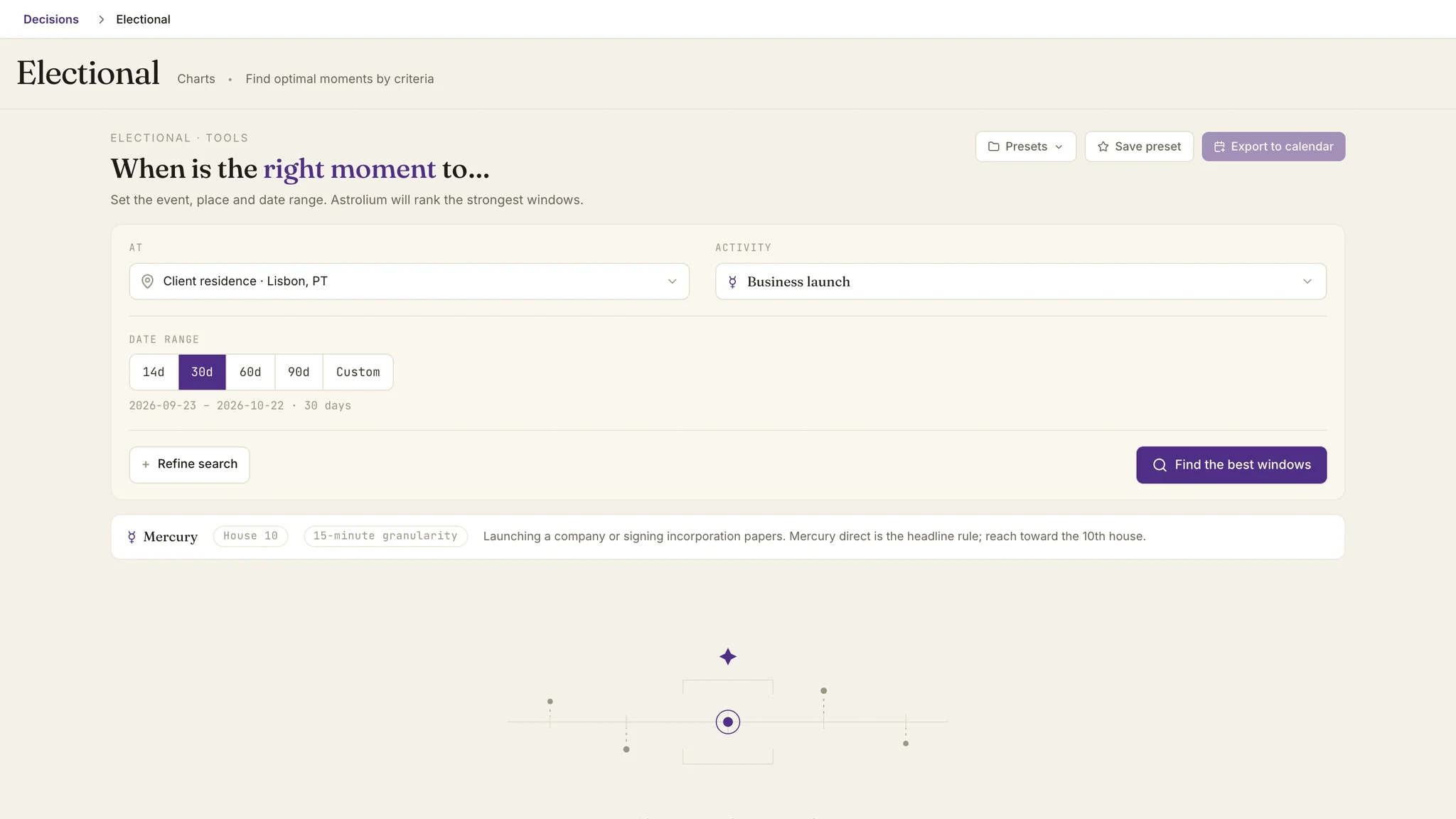Screen dimensions: 1456x819
Task: Click the Electional breadcrumb item
Action: (x=143, y=19)
